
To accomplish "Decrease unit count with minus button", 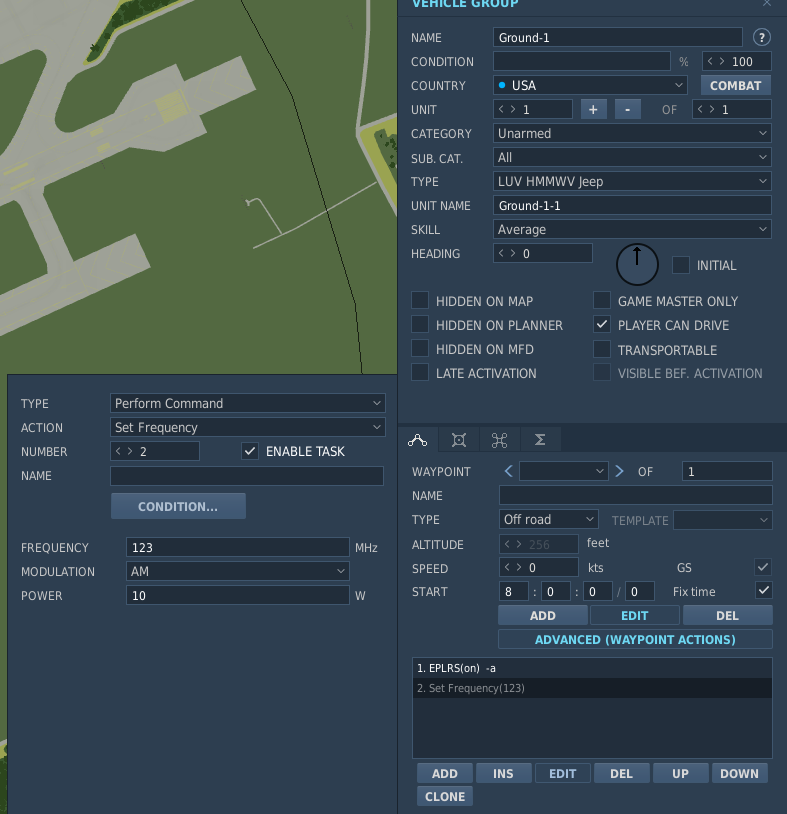I will 628,110.
